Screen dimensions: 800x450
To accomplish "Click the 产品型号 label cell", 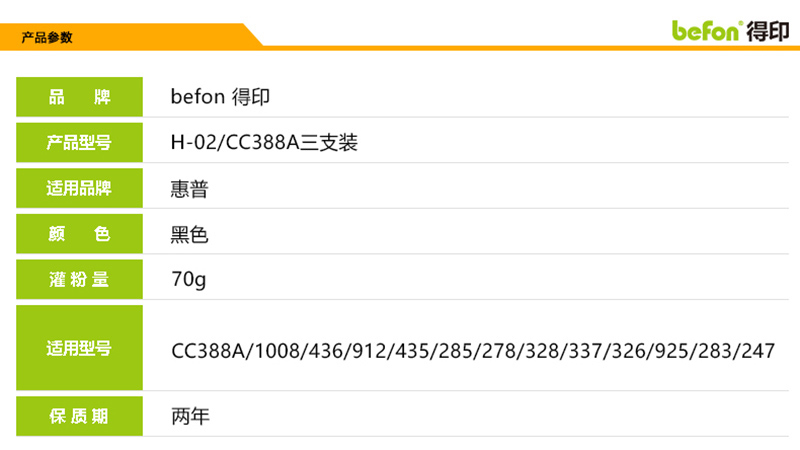I will coord(80,142).
